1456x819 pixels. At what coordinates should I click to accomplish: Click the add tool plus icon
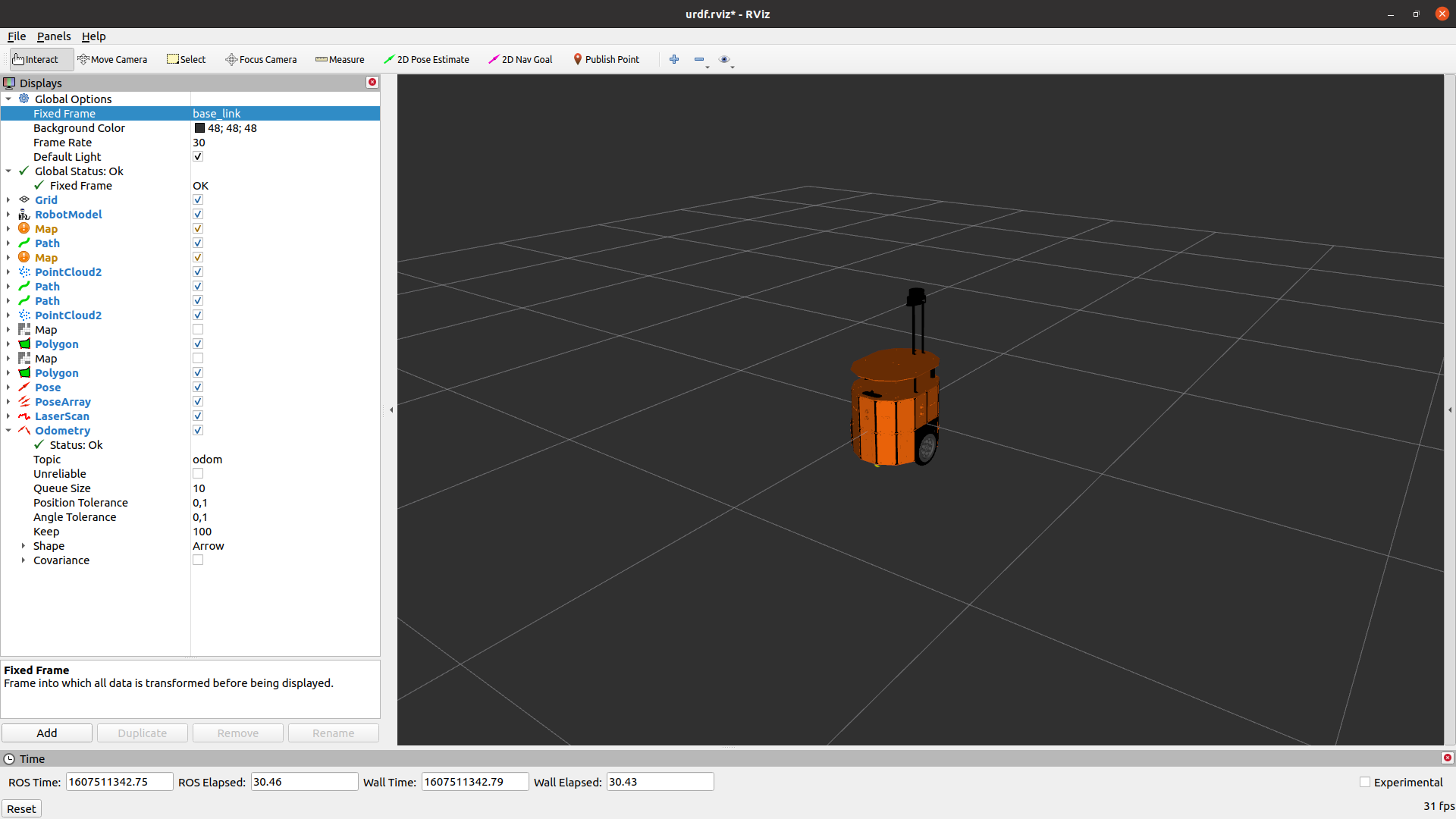point(674,59)
